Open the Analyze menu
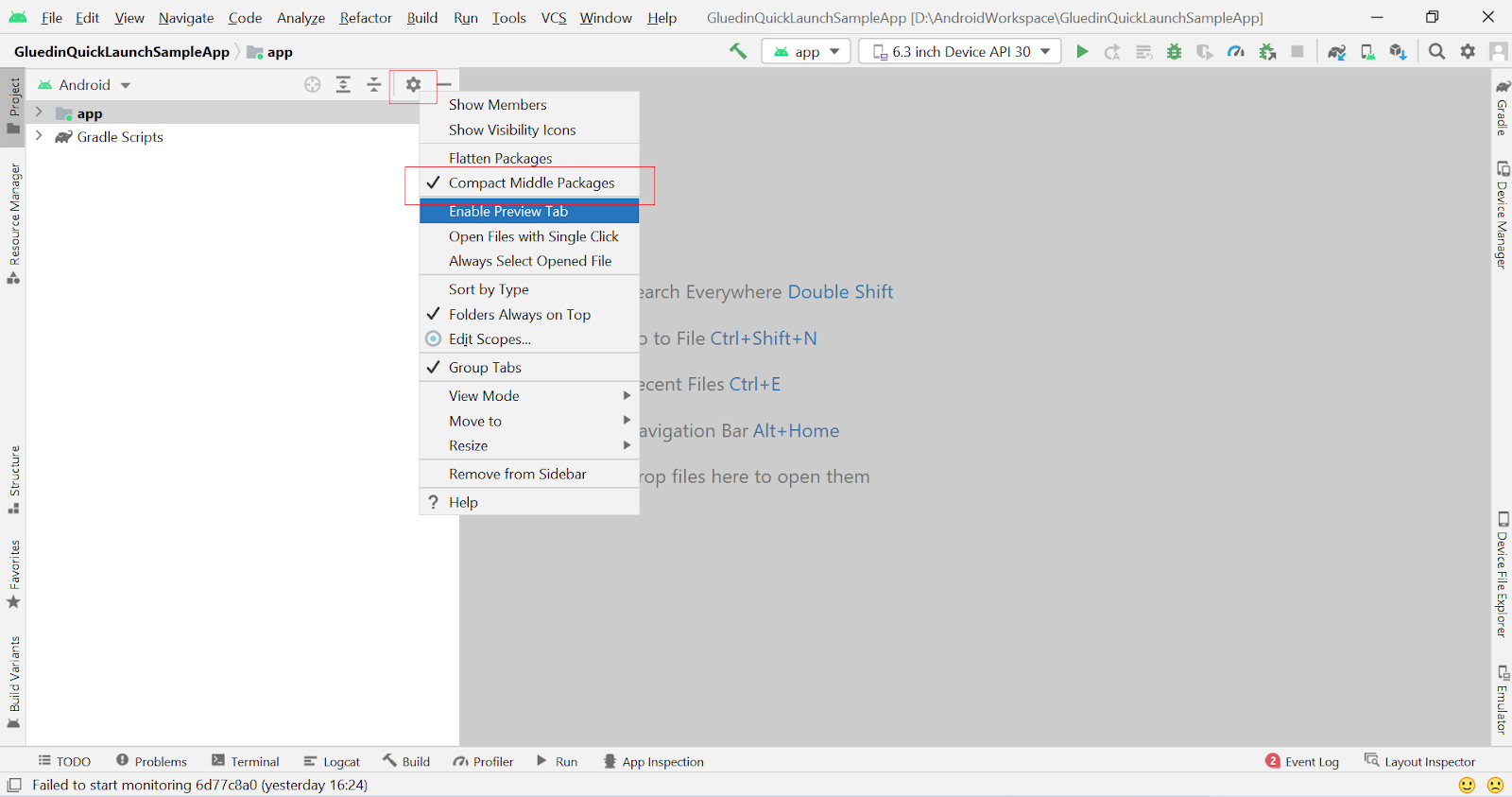This screenshot has width=1512, height=797. tap(301, 17)
